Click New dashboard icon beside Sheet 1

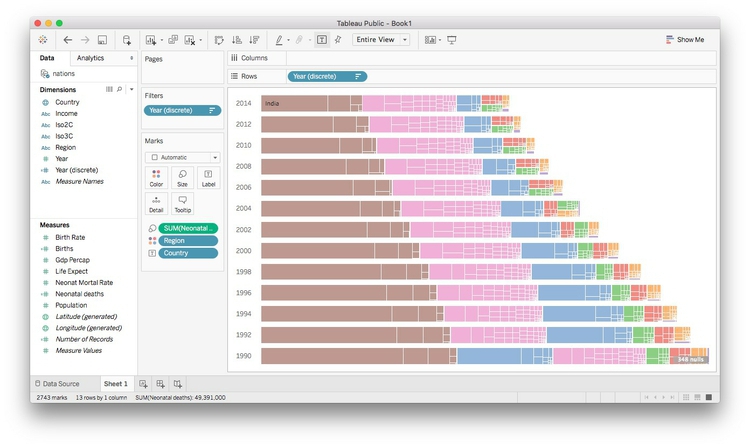coord(160,384)
